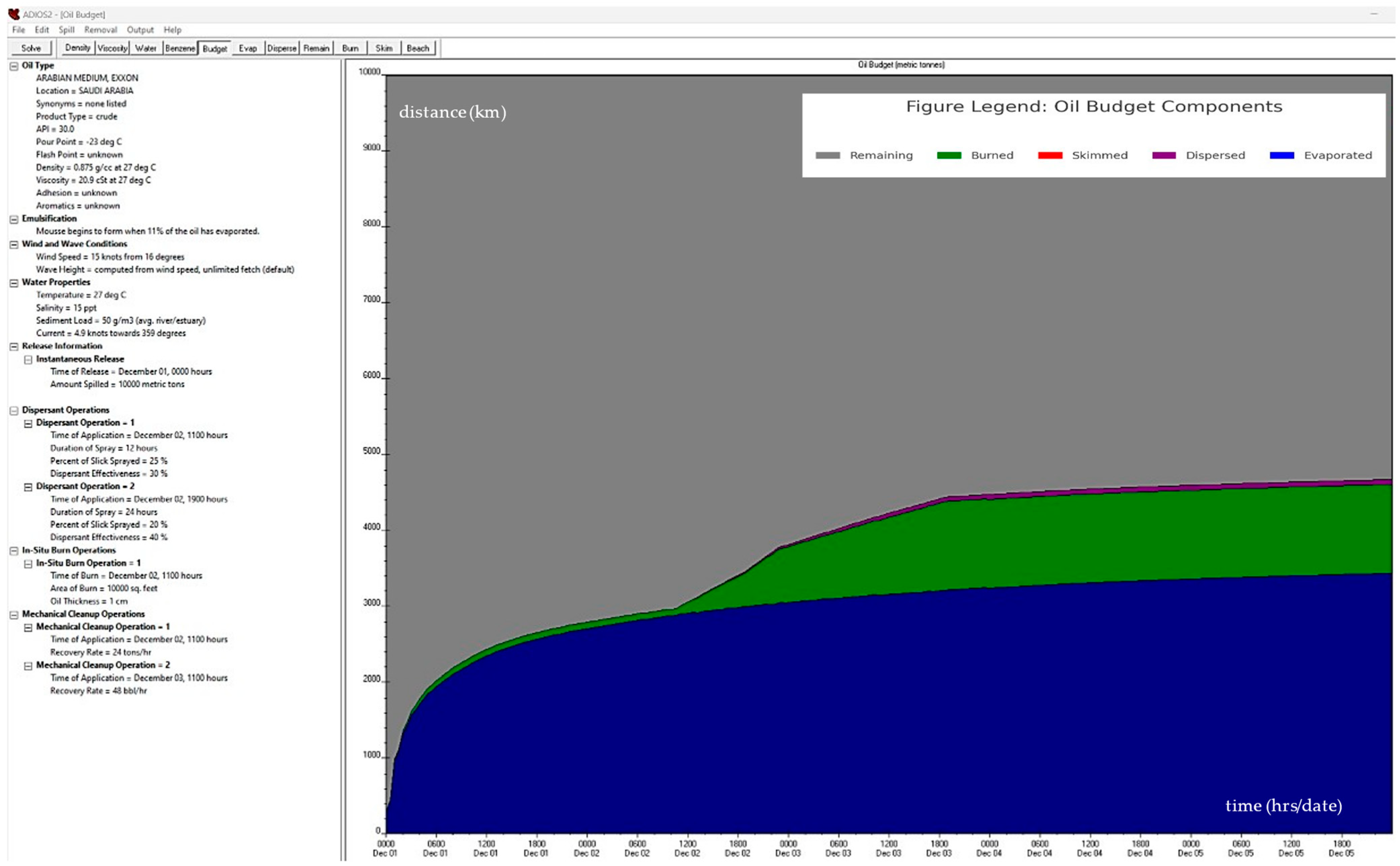Screen dimensions: 1400x866
Task: Click the green Burned legend swatch
Action: tap(949, 155)
